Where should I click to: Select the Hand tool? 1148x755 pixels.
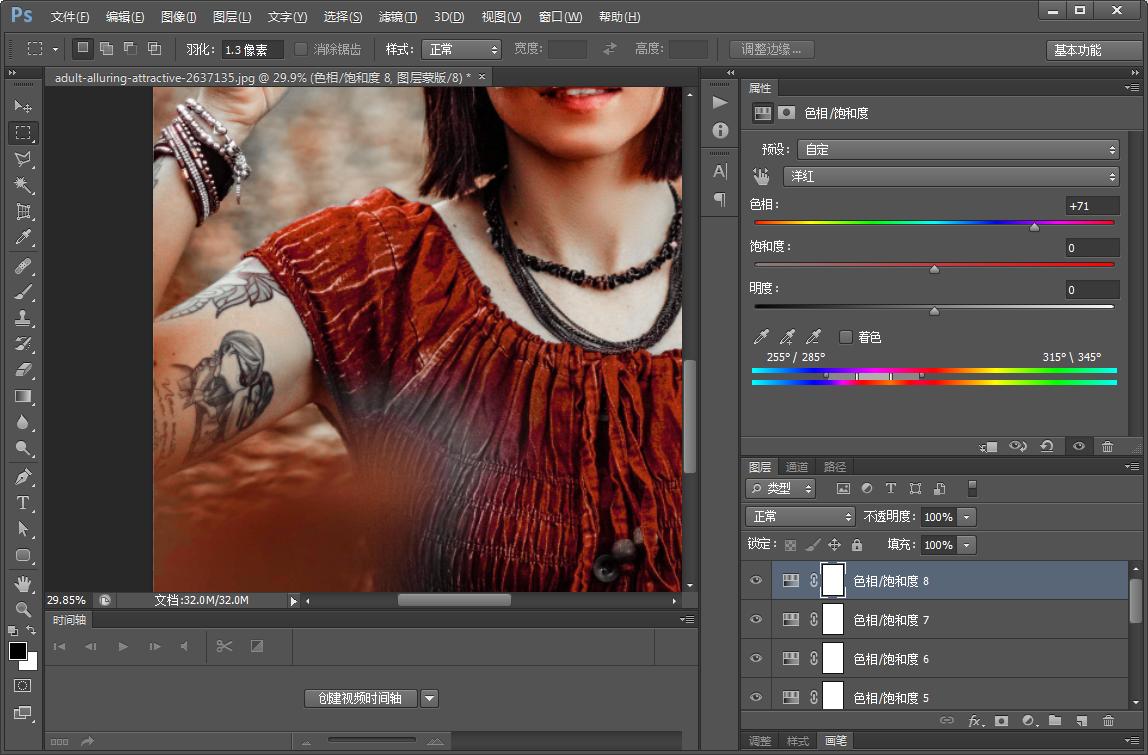(23, 583)
